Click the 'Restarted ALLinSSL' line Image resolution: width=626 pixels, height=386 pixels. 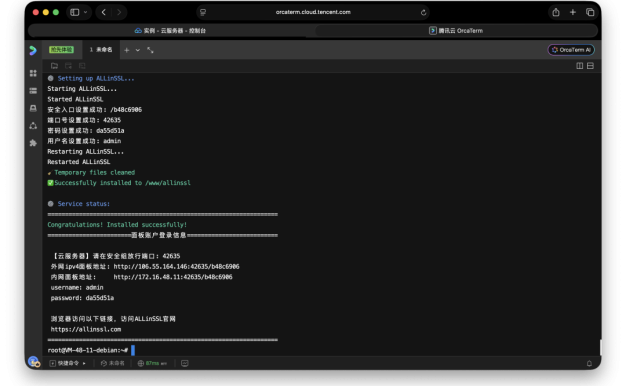pos(79,162)
